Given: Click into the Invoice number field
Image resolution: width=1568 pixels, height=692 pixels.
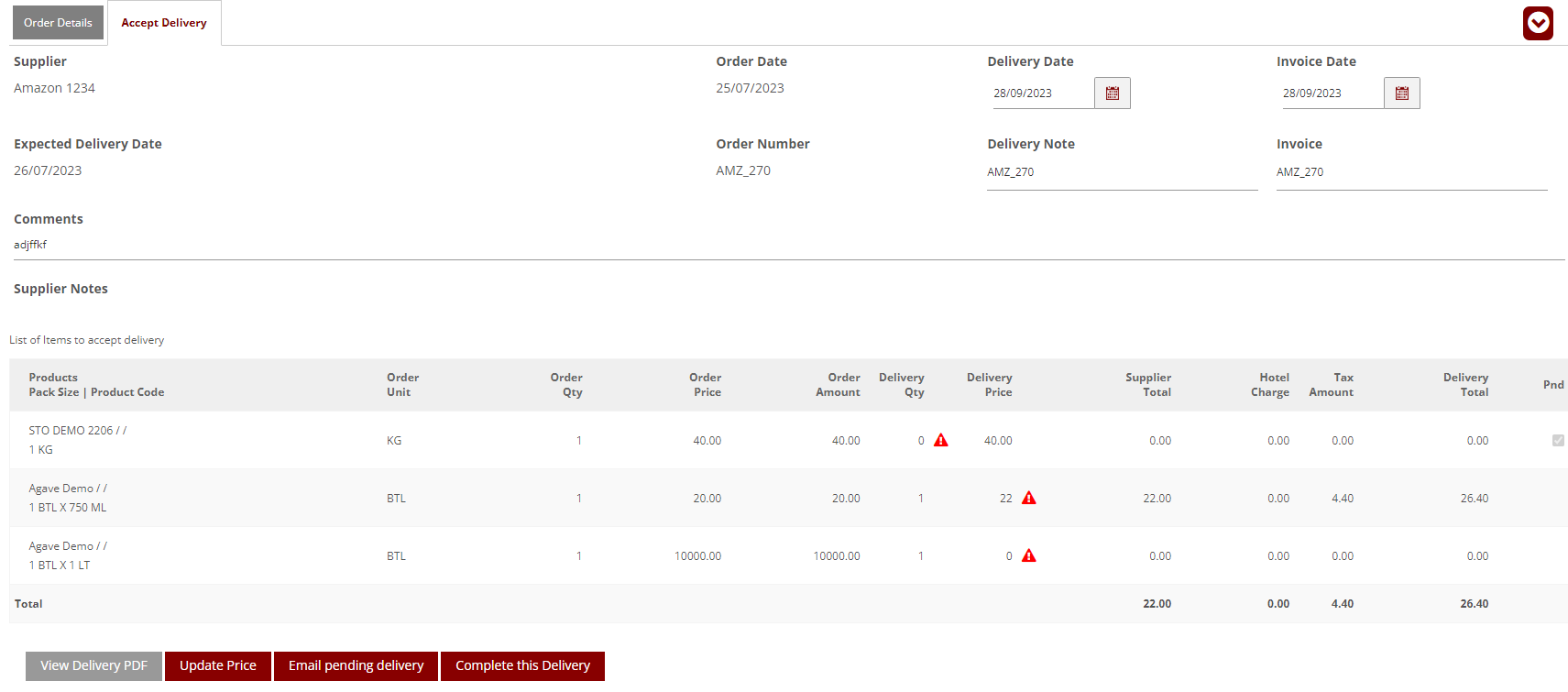Looking at the screenshot, I should click(x=1410, y=172).
